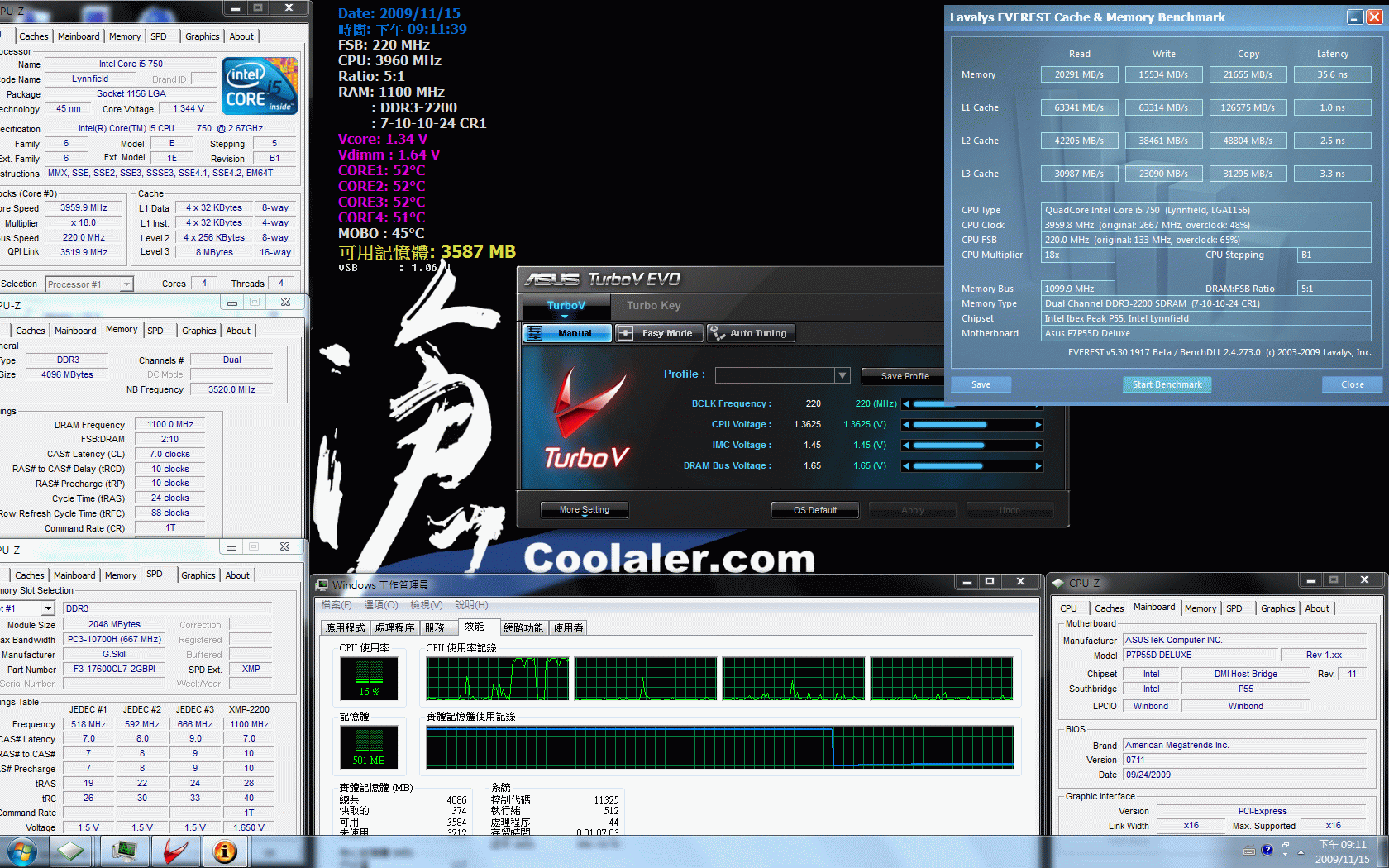Click the Task Manager monitor icon in taskbar
Image resolution: width=1389 pixels, height=868 pixels.
point(125,851)
